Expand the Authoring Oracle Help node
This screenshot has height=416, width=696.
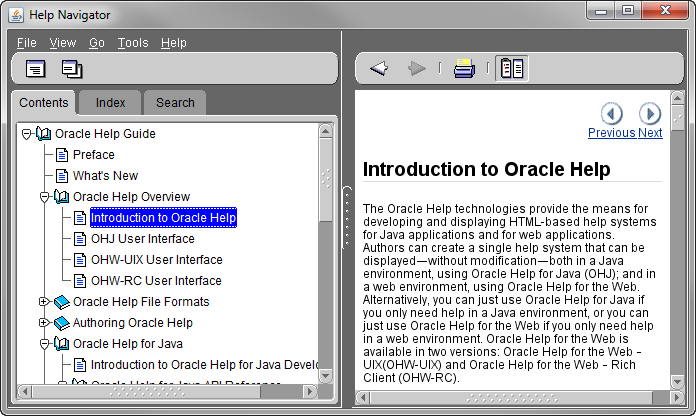click(x=44, y=323)
